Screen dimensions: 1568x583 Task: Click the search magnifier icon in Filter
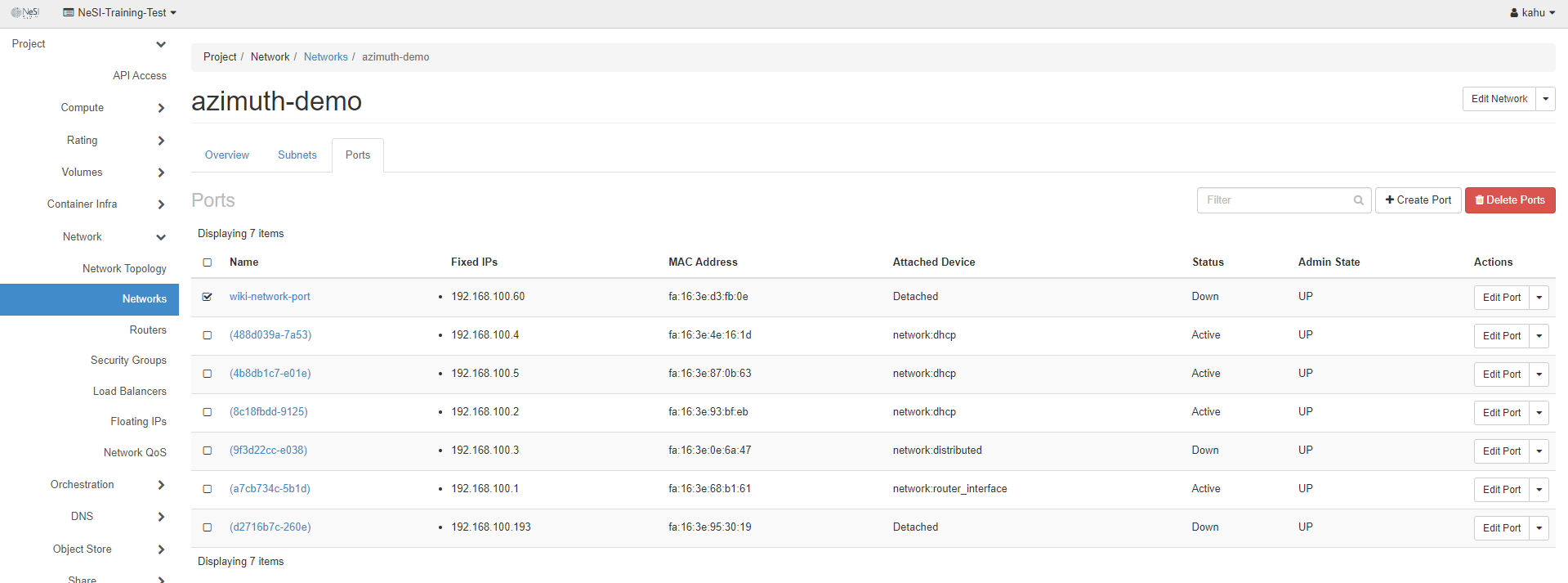click(1358, 200)
